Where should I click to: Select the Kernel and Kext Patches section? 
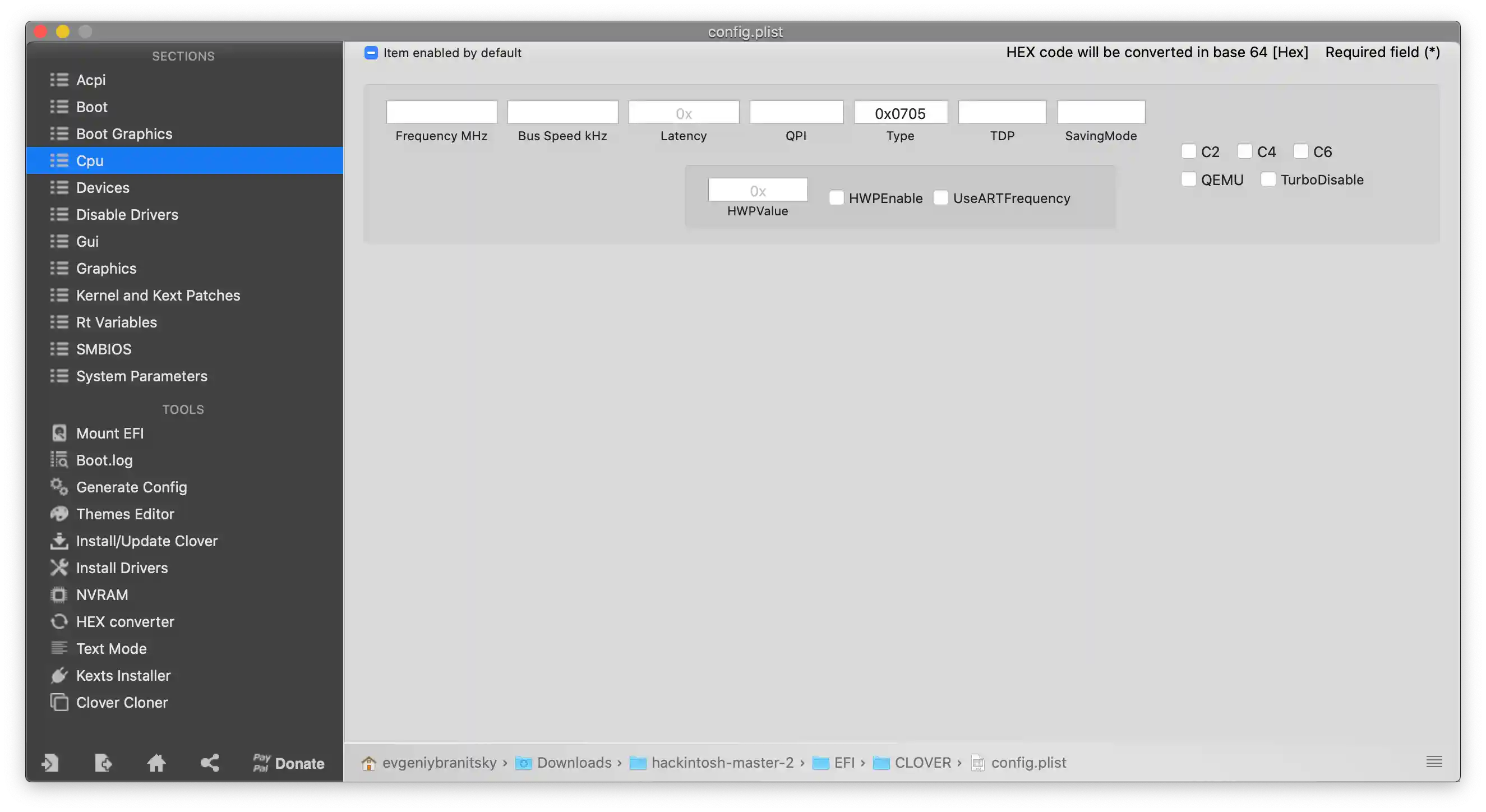point(158,296)
